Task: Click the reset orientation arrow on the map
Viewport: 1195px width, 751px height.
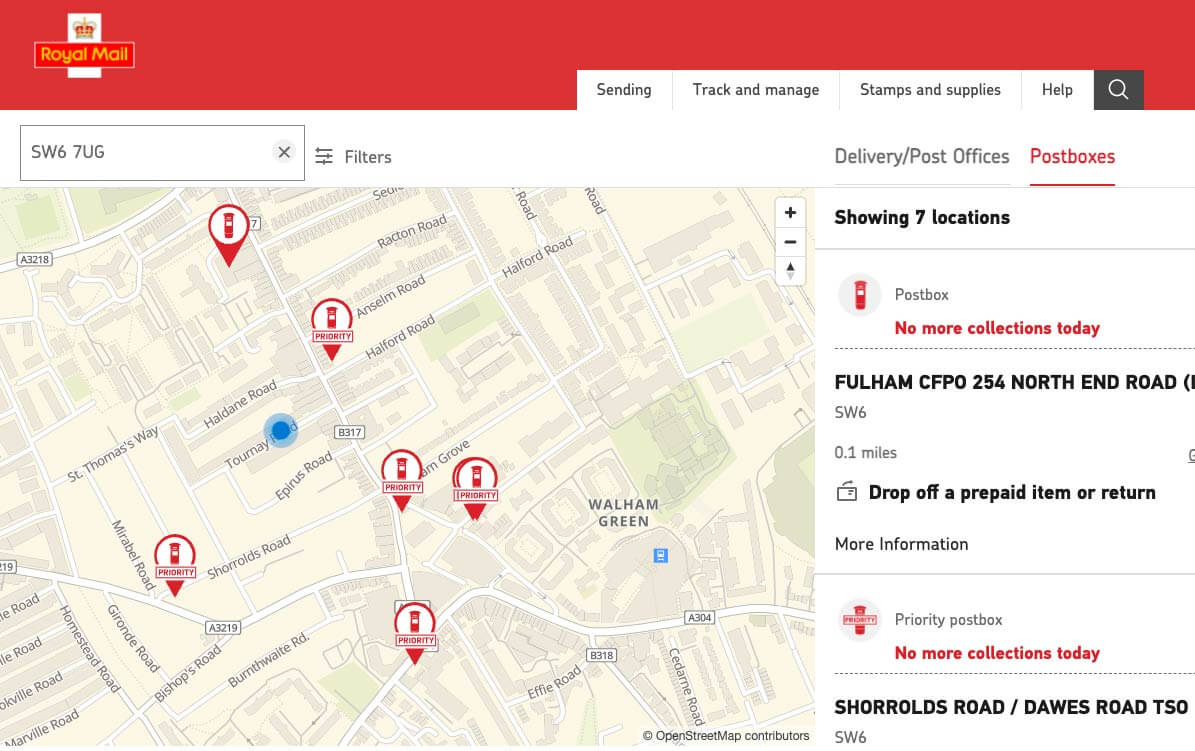Action: [x=790, y=271]
